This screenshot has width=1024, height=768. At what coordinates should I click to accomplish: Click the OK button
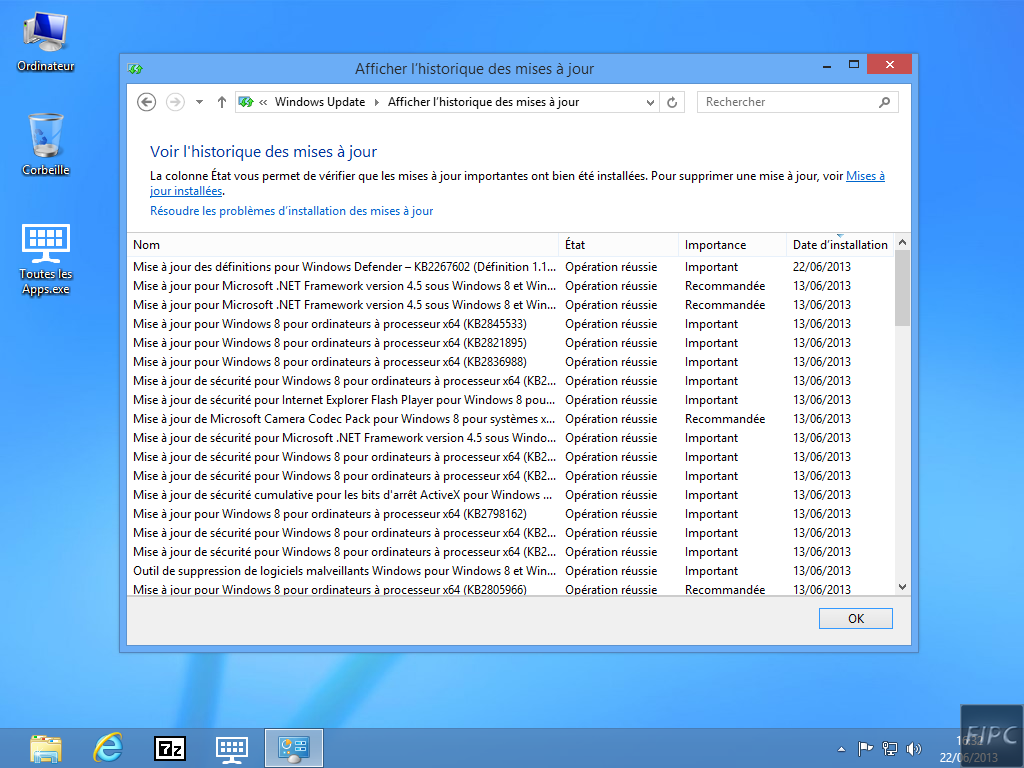[855, 619]
